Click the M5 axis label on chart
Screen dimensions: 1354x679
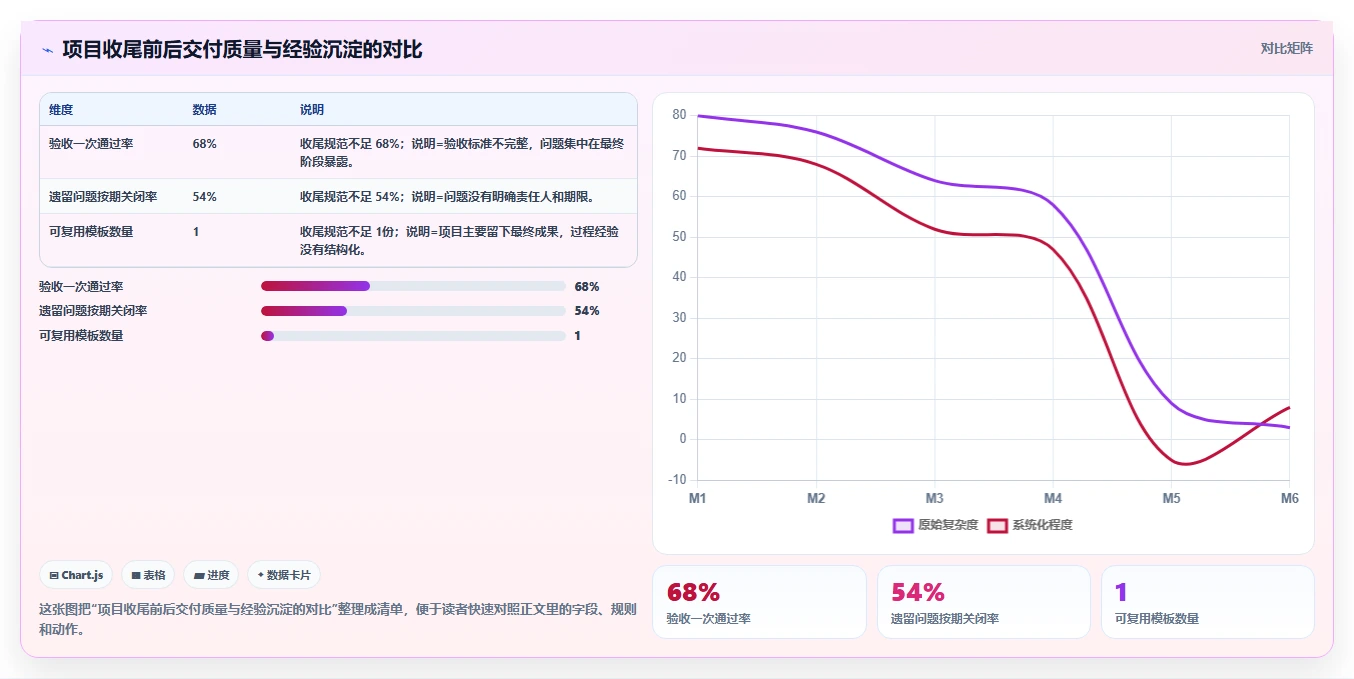(1171, 498)
